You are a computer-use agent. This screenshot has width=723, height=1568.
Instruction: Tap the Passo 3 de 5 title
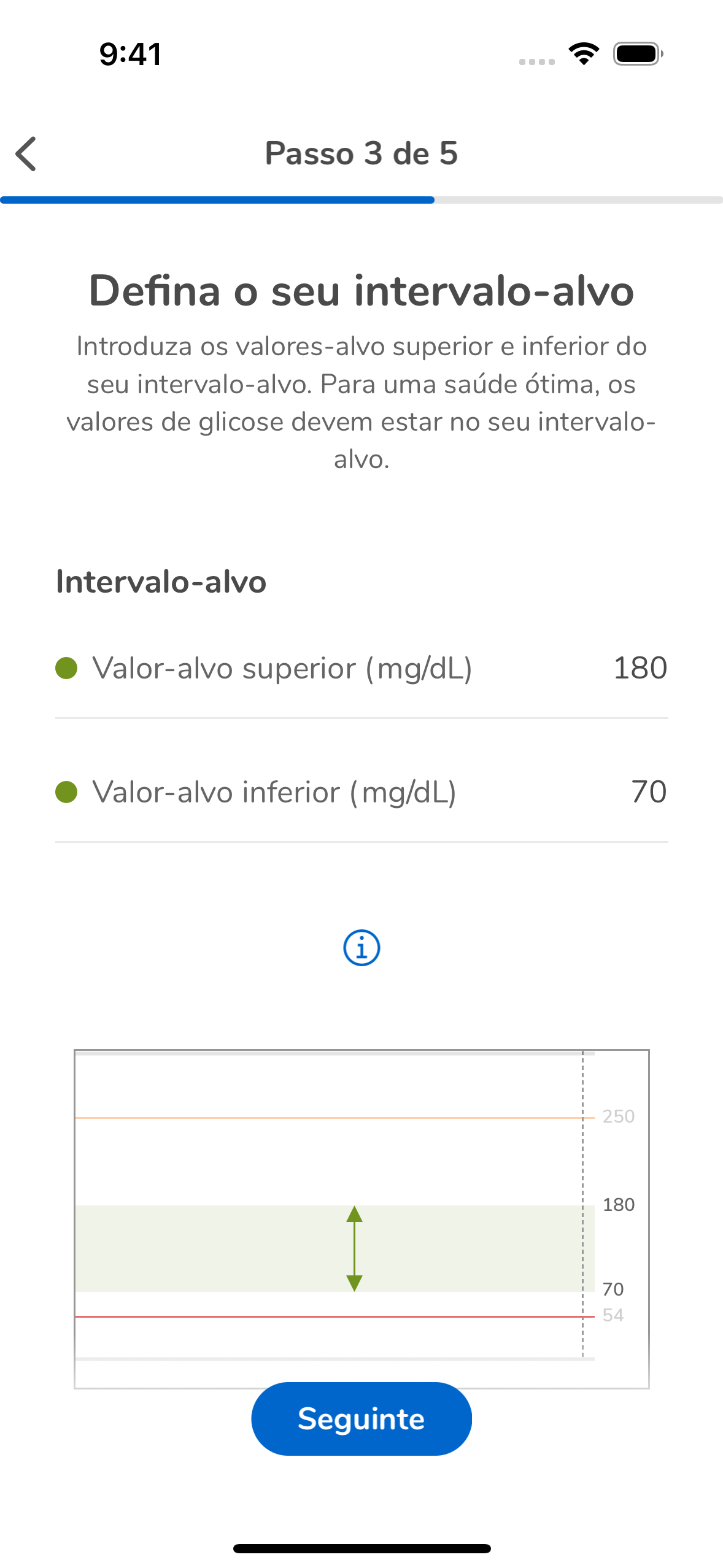[x=361, y=153]
